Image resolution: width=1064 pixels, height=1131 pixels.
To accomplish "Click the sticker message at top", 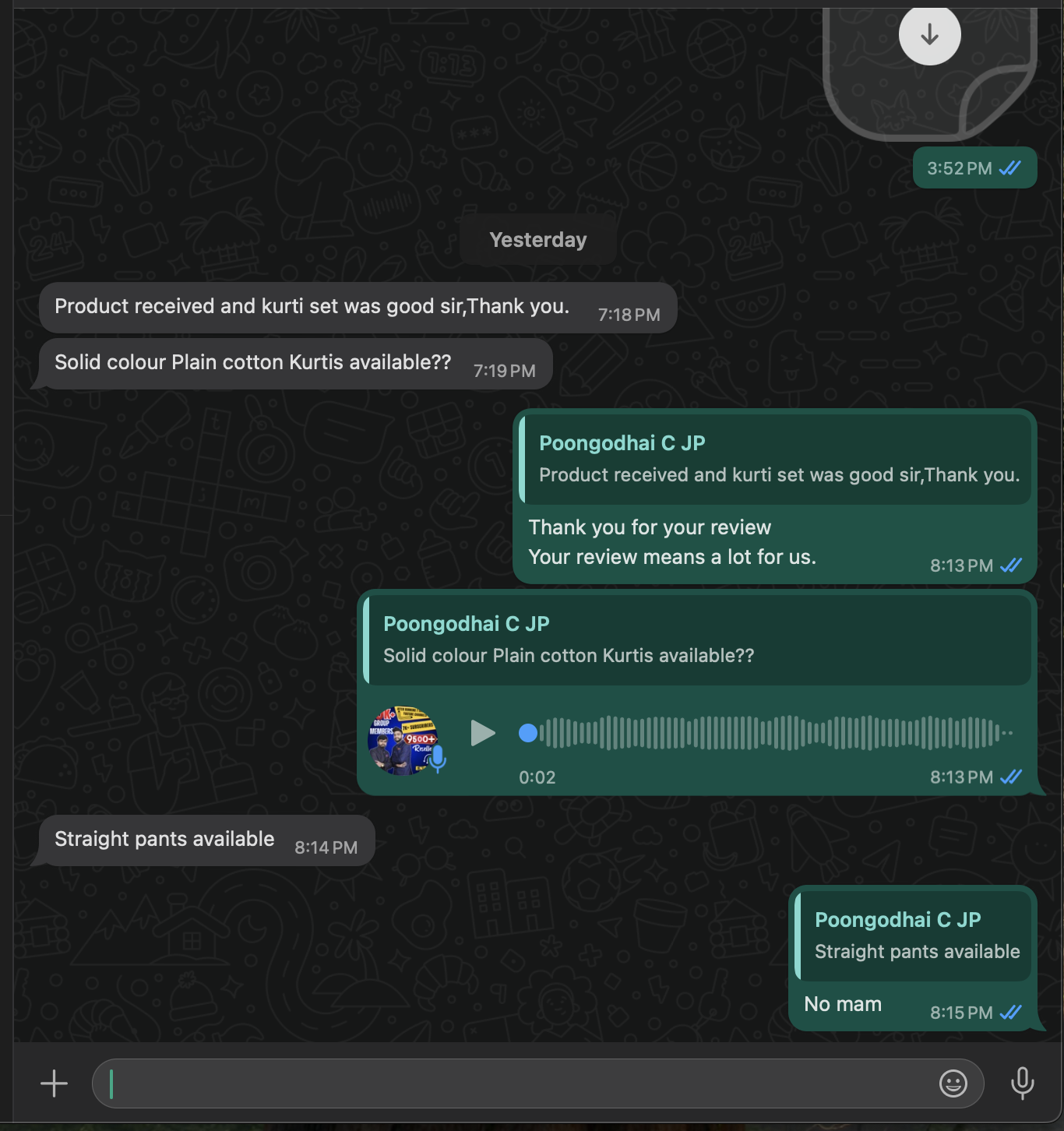I will pyautogui.click(x=929, y=74).
